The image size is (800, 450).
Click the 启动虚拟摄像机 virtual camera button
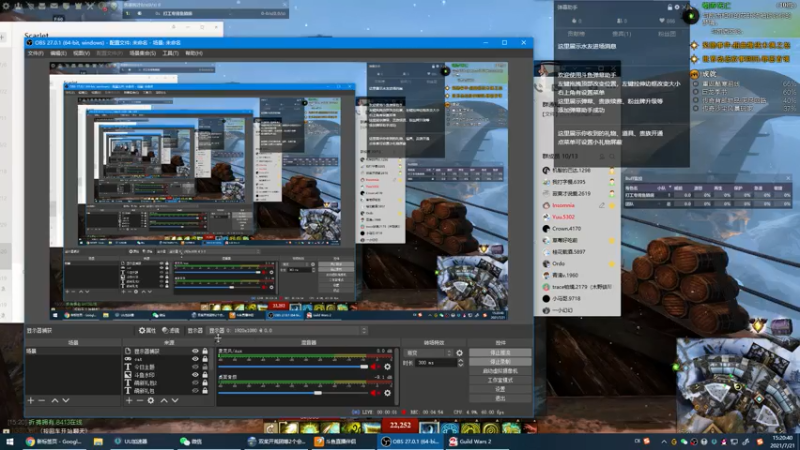(500, 371)
